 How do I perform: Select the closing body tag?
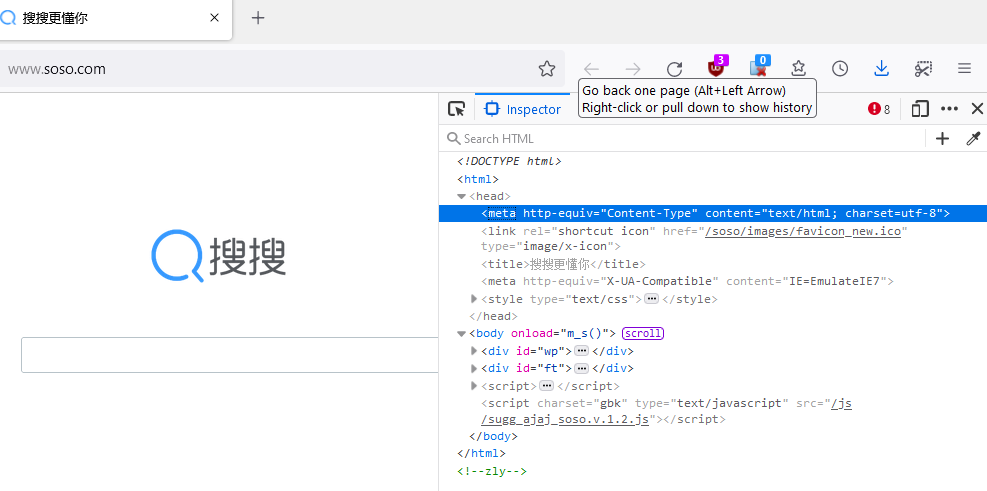coord(494,436)
